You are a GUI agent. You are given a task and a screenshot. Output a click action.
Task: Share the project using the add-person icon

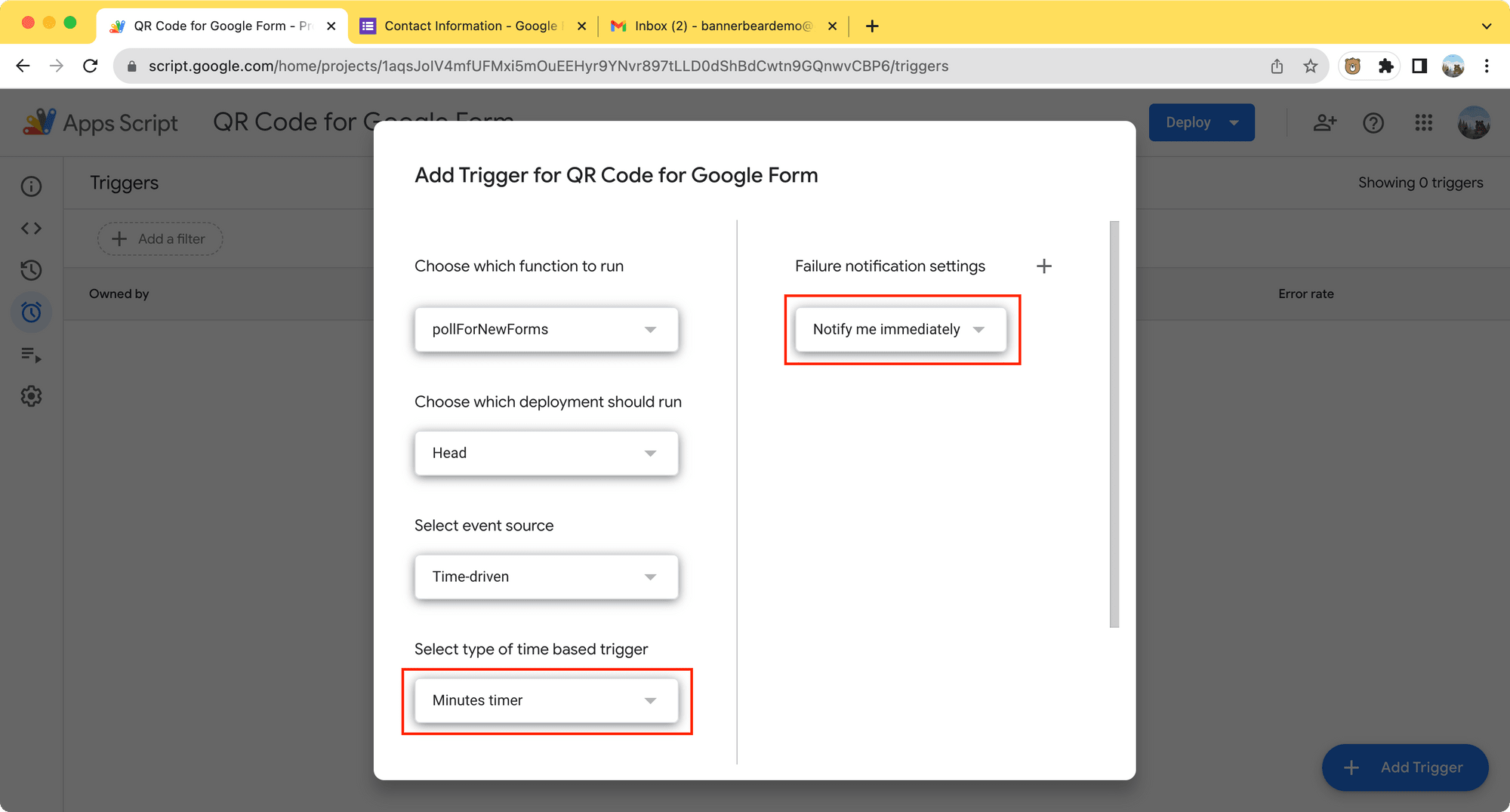coord(1324,122)
